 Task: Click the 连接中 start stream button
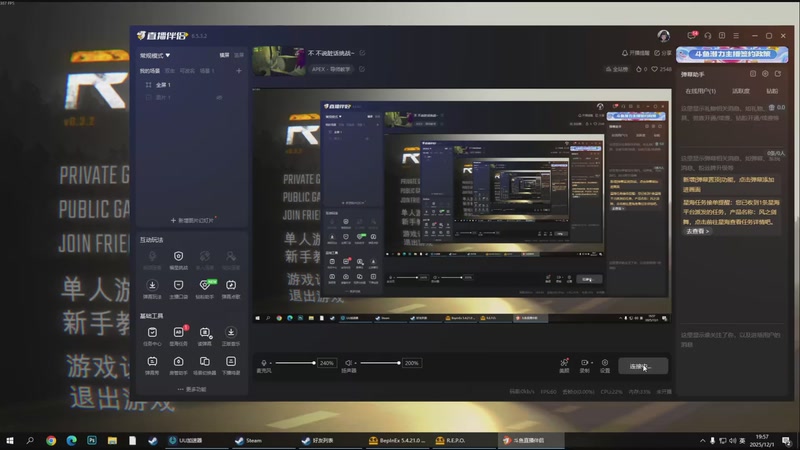pyautogui.click(x=643, y=366)
